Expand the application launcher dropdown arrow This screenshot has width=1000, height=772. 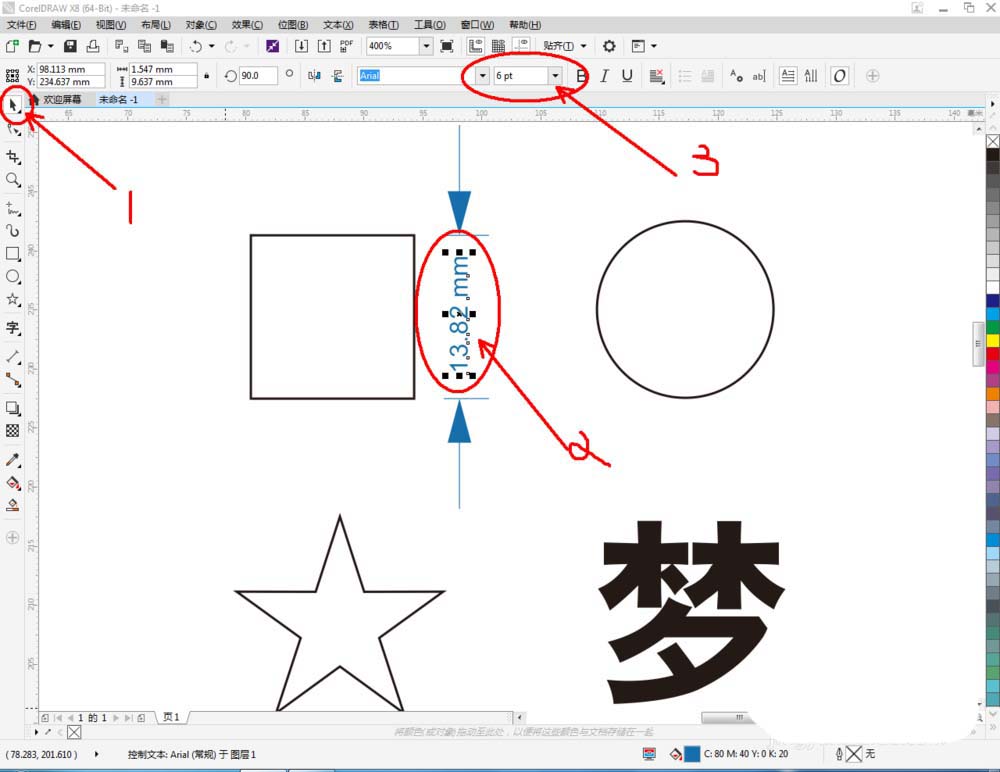tap(654, 46)
